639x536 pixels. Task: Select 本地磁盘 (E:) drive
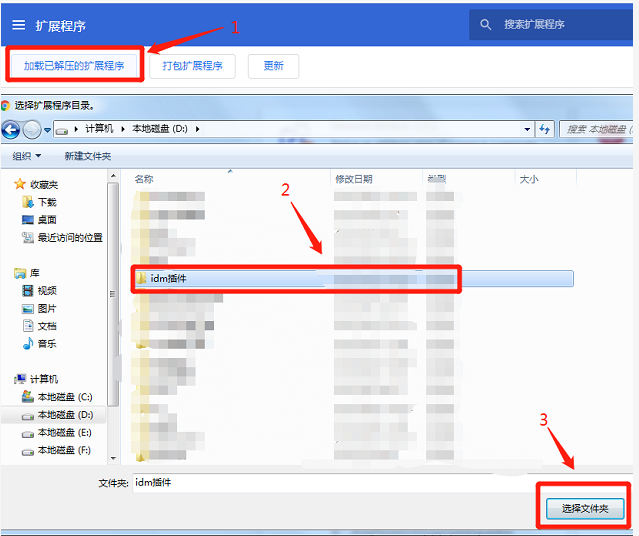[x=65, y=432]
